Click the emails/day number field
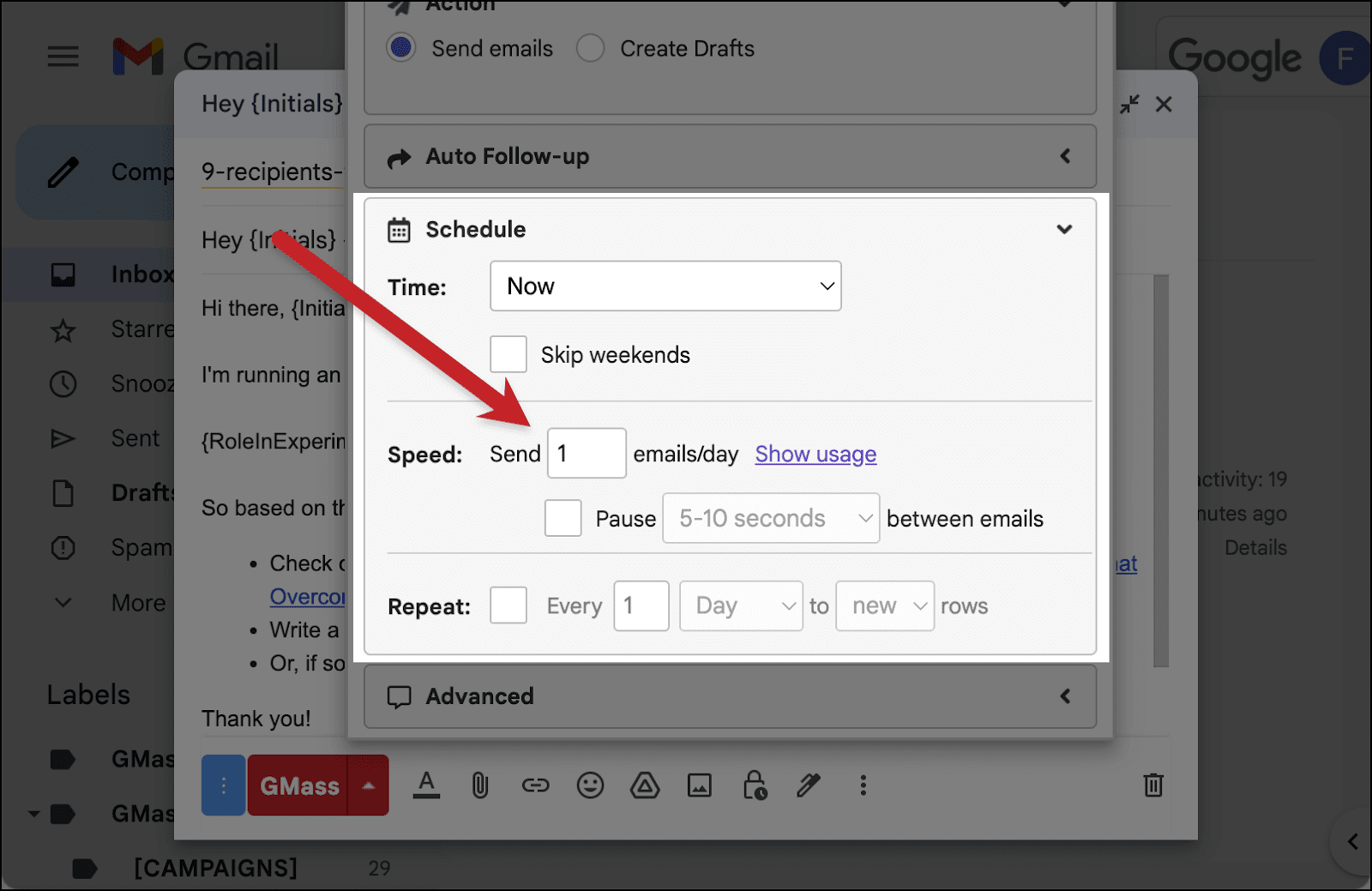This screenshot has width=1372, height=891. pyautogui.click(x=587, y=453)
